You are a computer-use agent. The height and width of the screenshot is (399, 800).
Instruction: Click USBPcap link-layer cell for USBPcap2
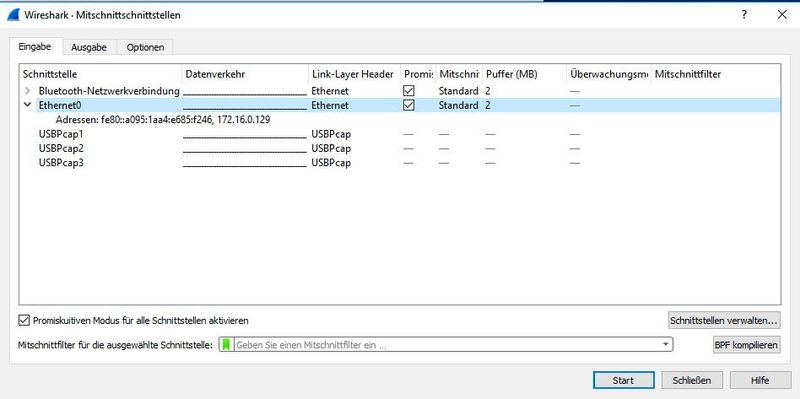[x=331, y=148]
